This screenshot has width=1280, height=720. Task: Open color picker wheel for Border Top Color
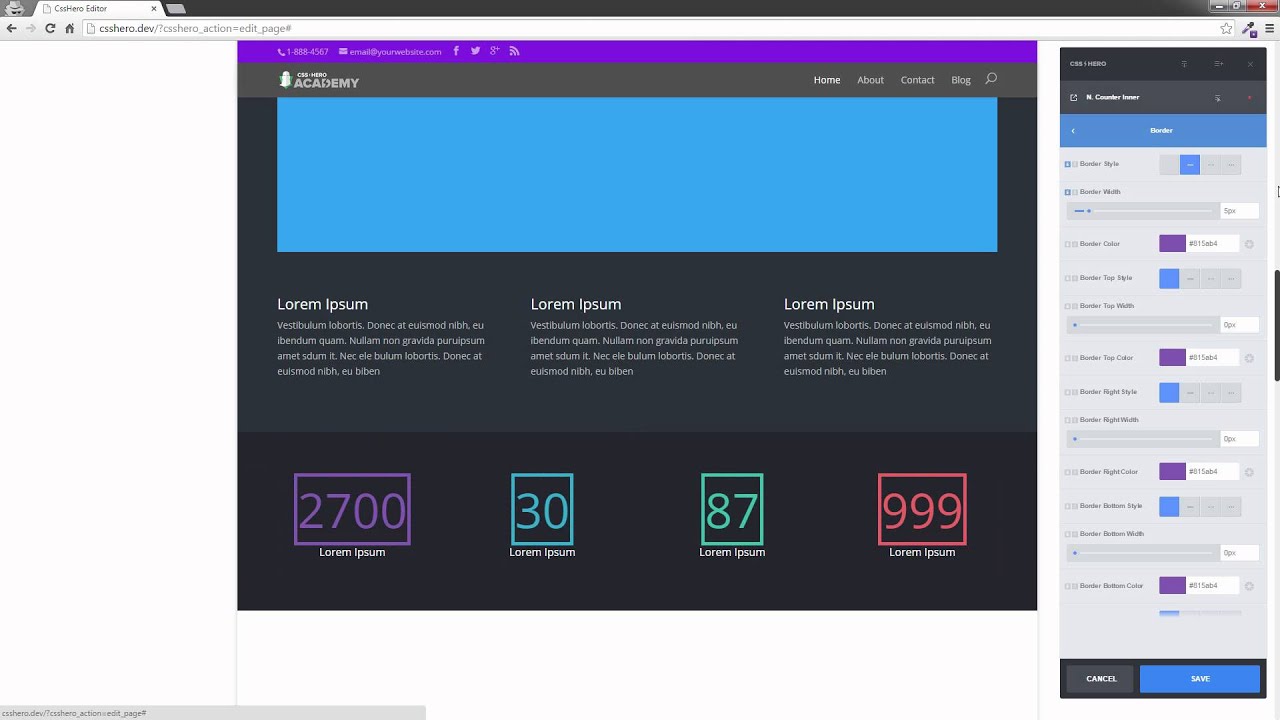click(1249, 358)
